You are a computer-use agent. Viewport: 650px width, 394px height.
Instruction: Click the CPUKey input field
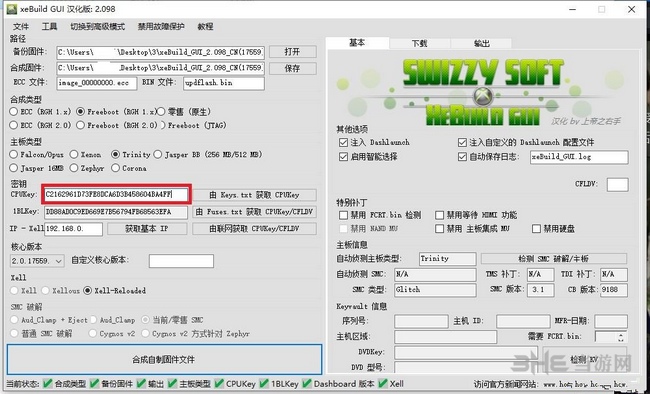tap(116, 194)
